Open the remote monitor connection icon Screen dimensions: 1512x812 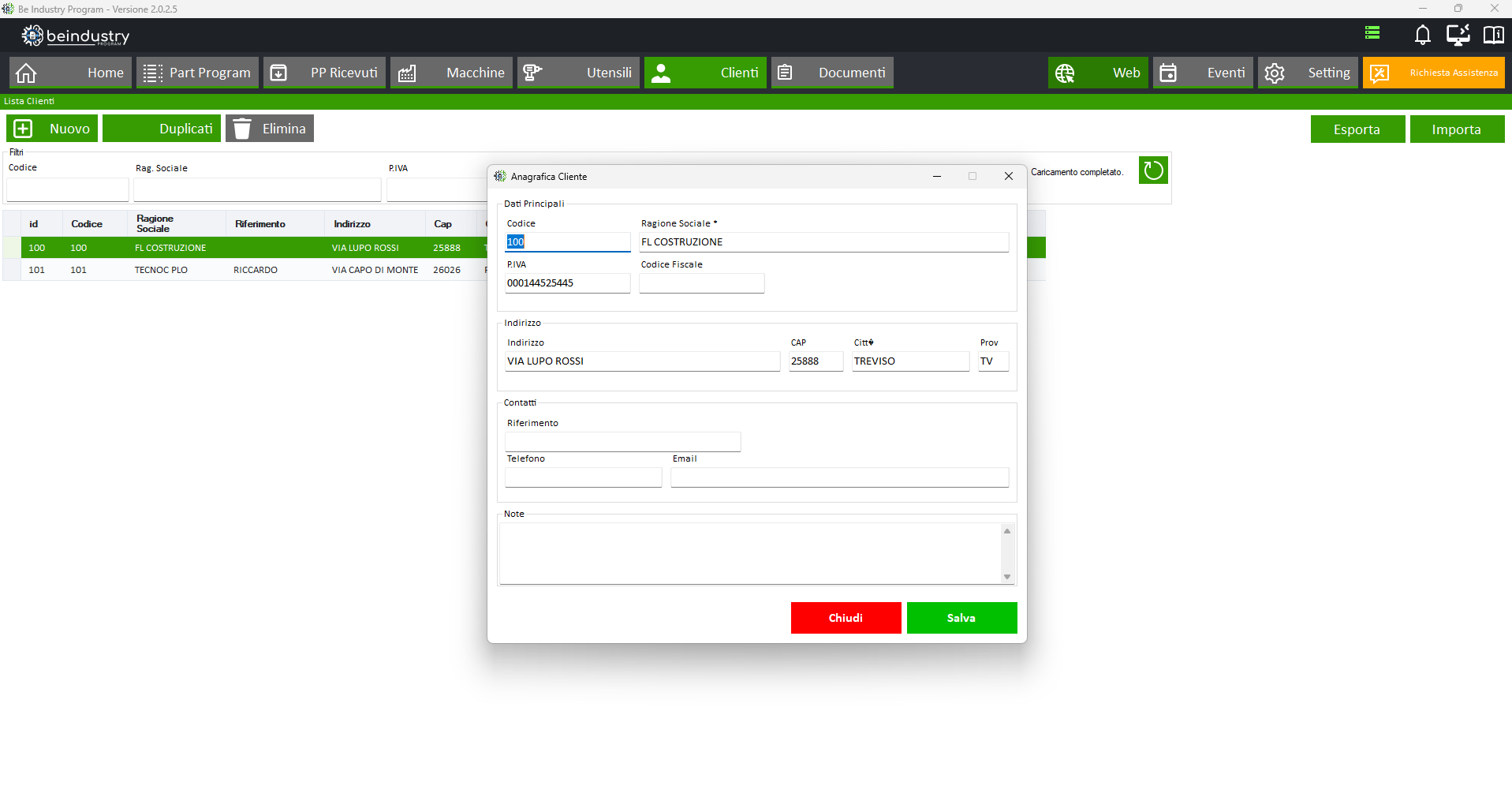click(1458, 35)
